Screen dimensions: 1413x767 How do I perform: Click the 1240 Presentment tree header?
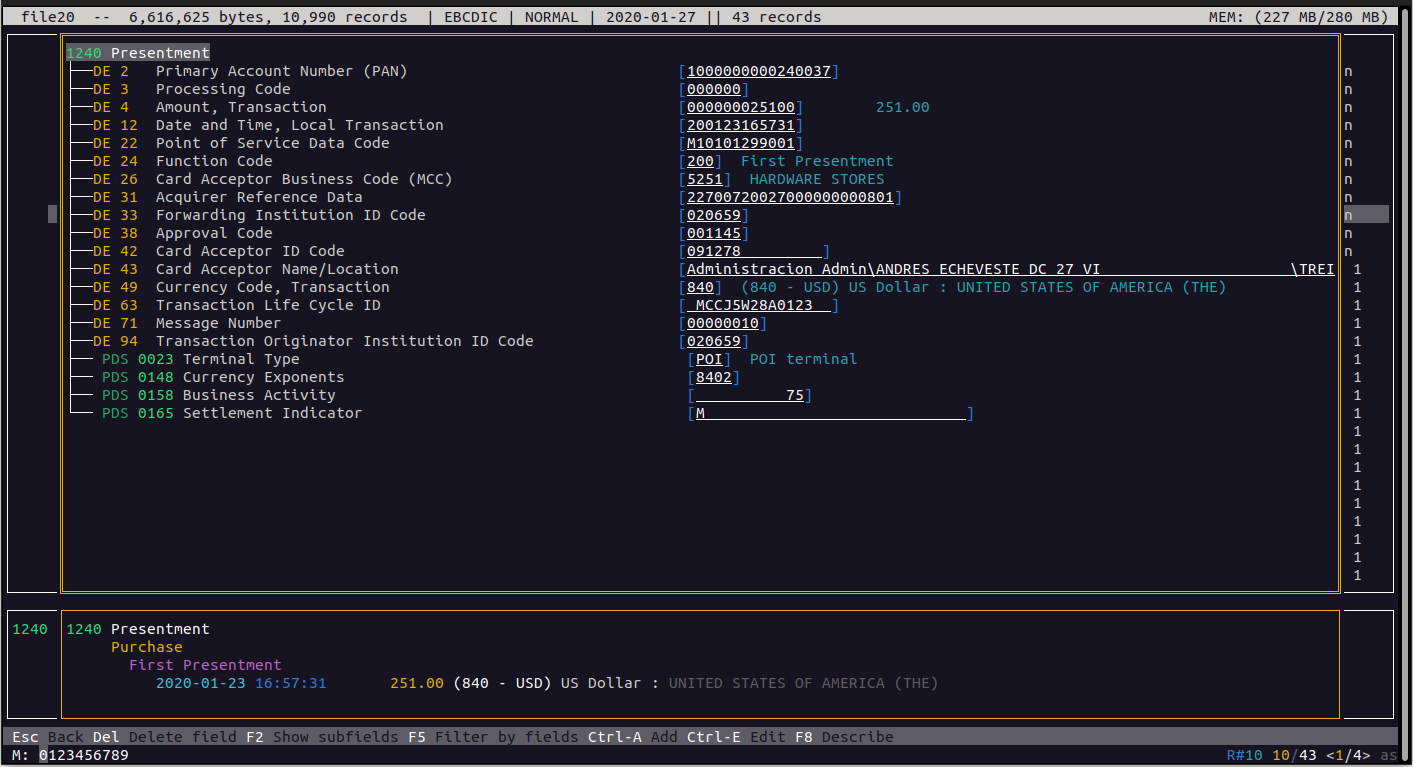coord(138,53)
